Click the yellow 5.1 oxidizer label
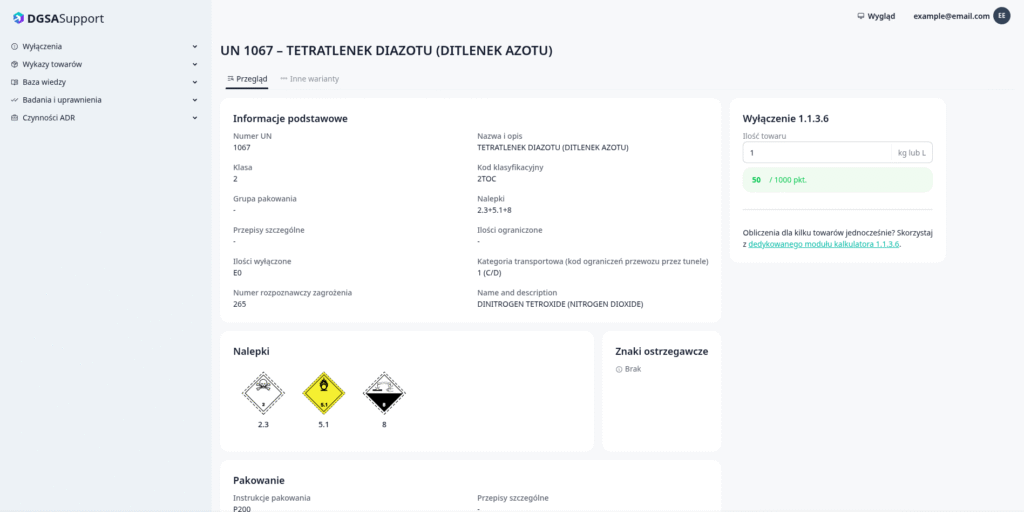 [323, 393]
